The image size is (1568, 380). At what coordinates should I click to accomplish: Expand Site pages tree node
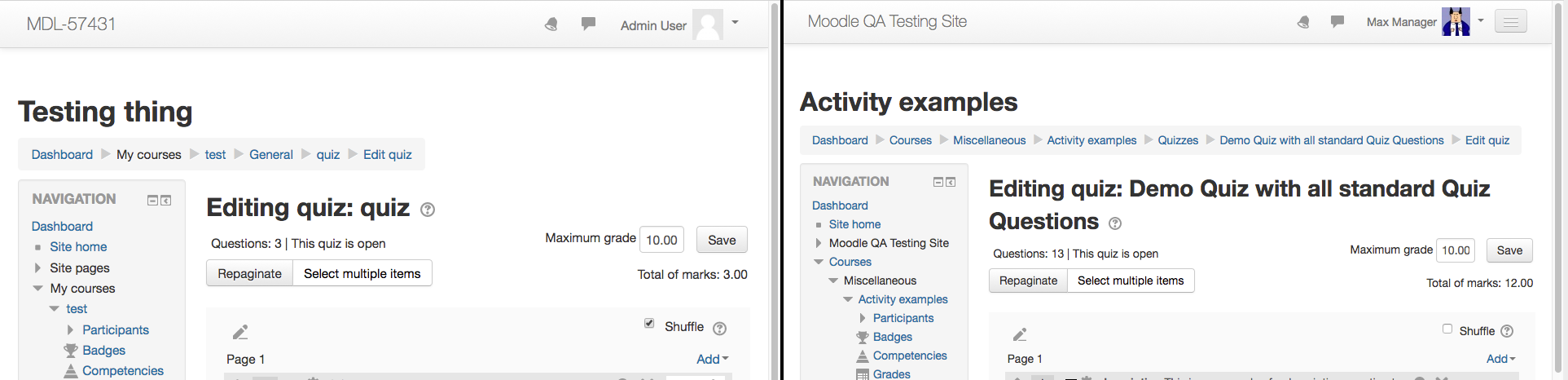pyautogui.click(x=37, y=267)
